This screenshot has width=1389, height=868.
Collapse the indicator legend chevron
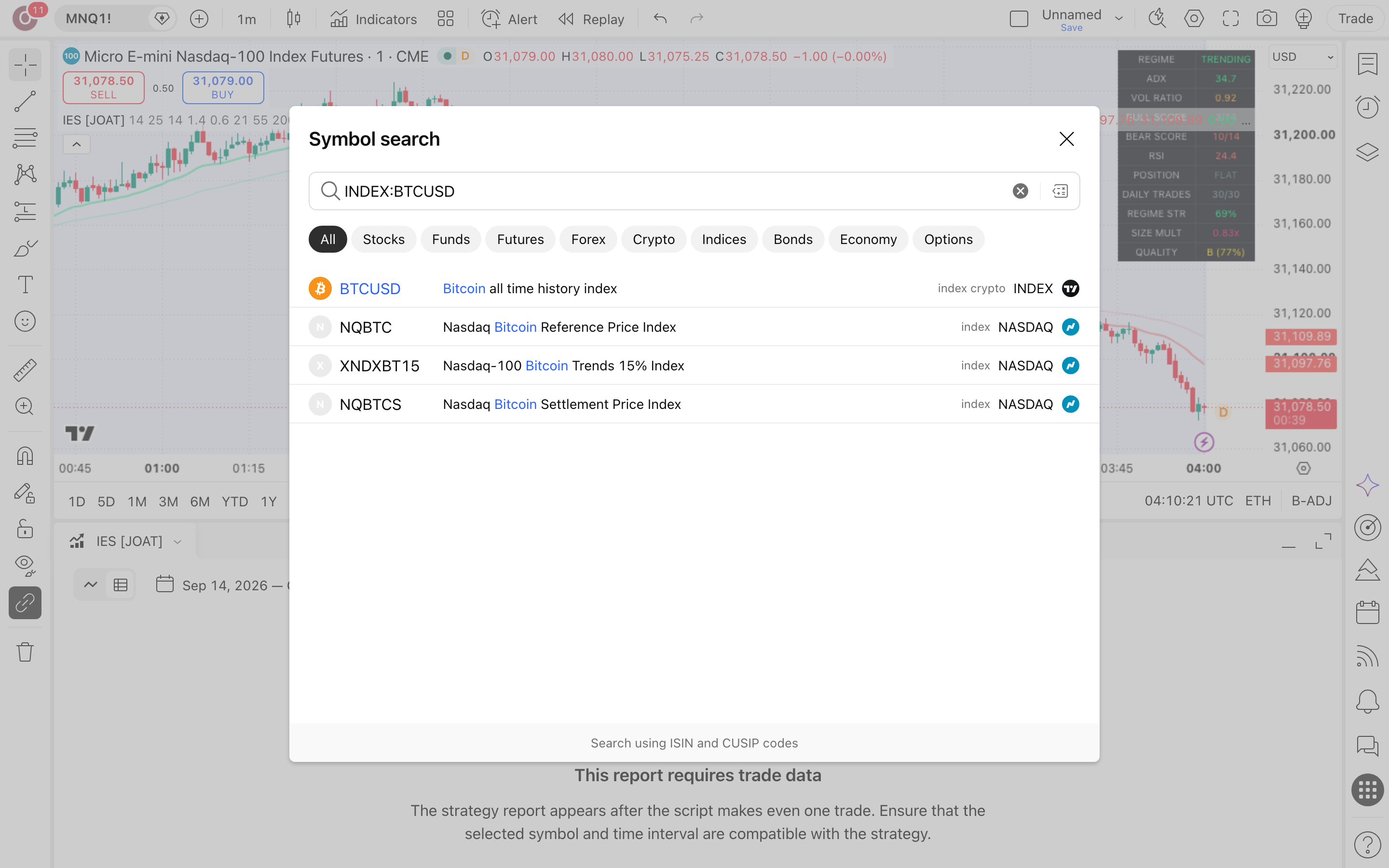point(76,144)
